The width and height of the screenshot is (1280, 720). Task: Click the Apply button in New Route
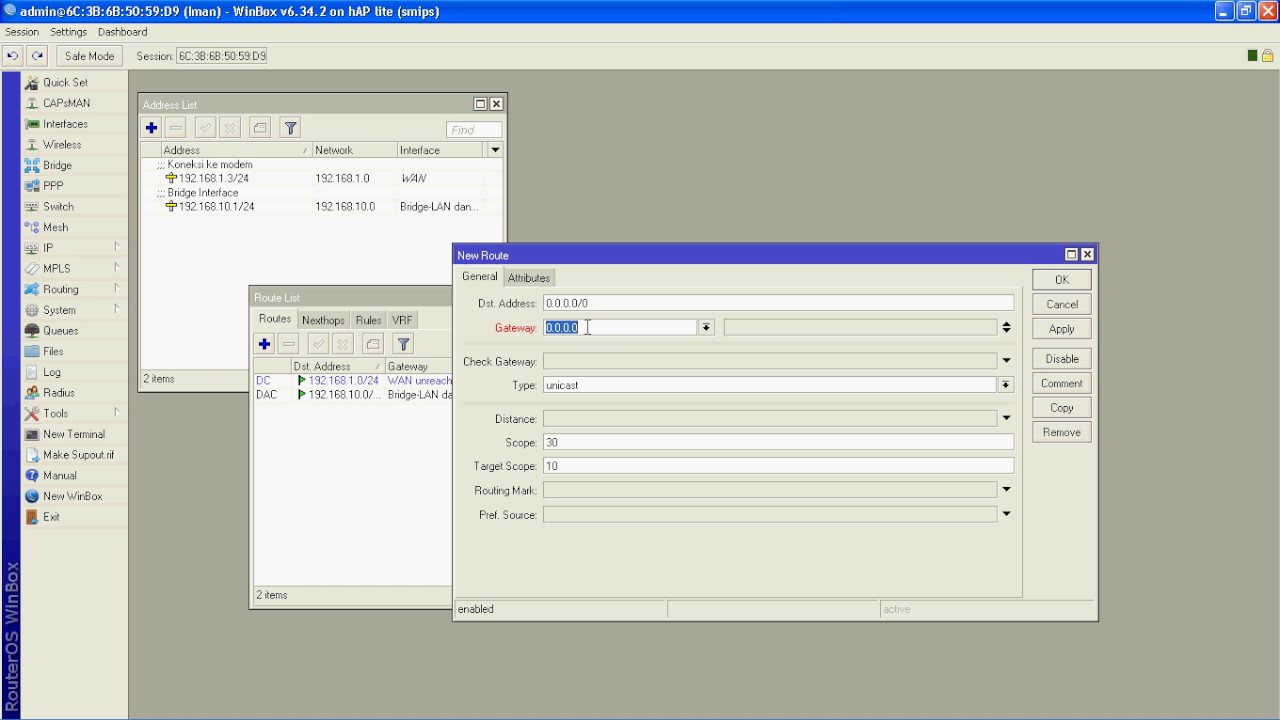[1061, 329]
